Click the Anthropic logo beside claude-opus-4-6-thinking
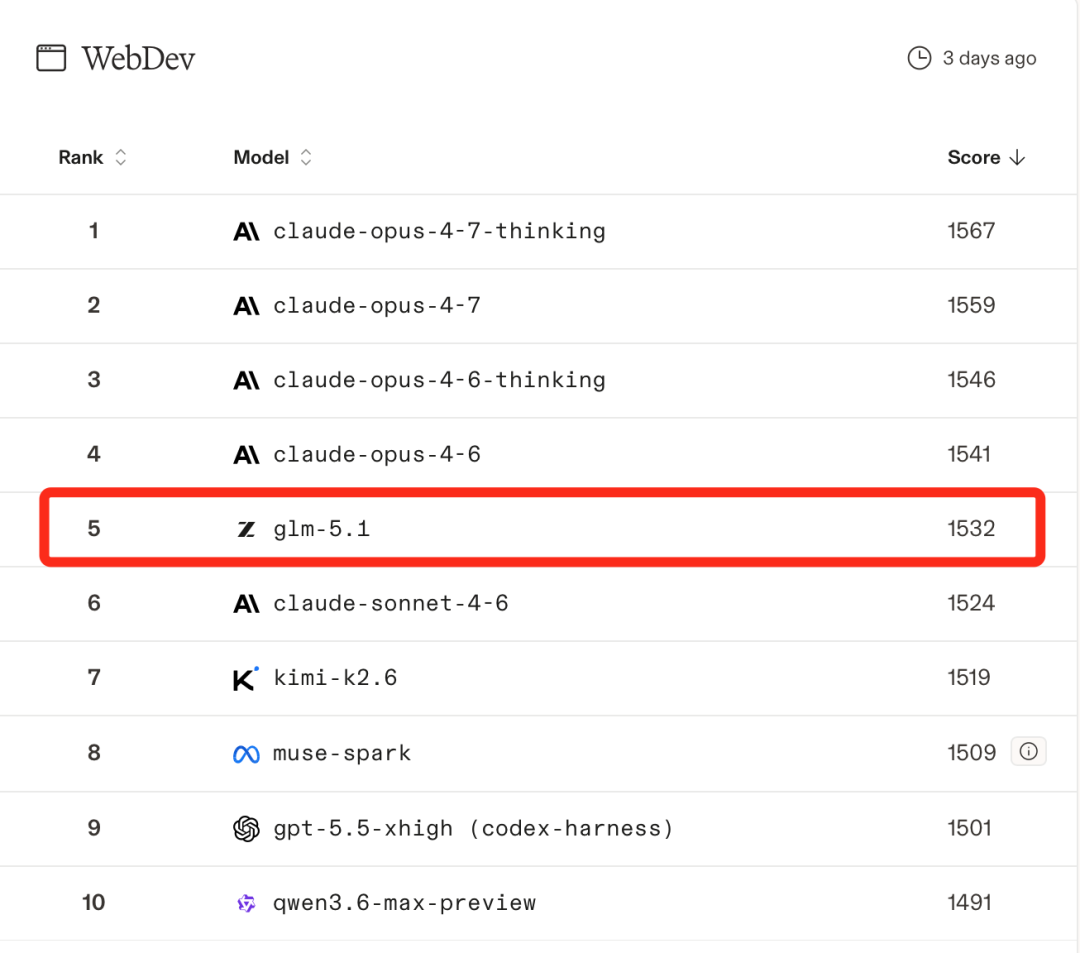The width and height of the screenshot is (1080, 953). pos(246,380)
